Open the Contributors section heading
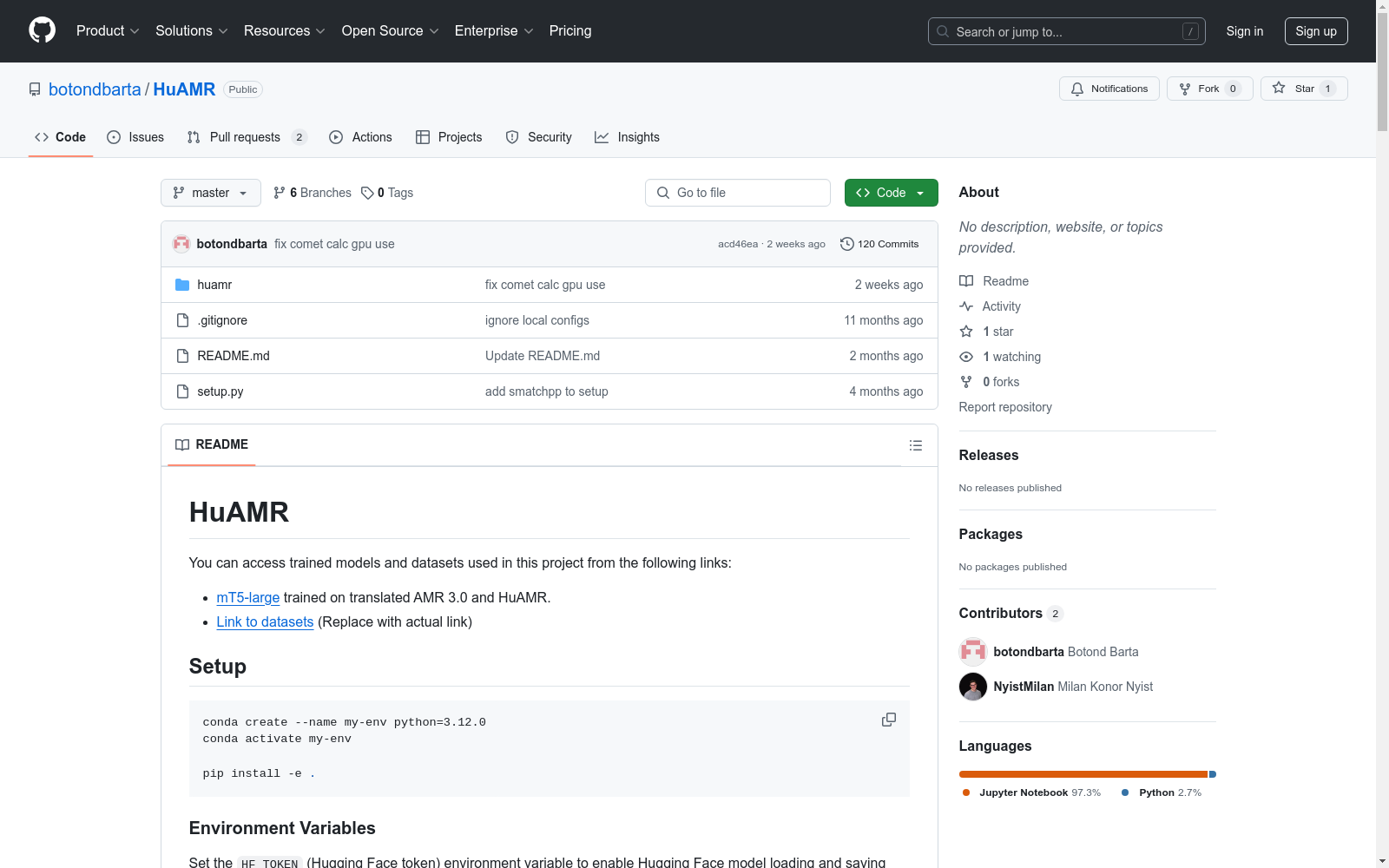The height and width of the screenshot is (868, 1389). 1001,613
